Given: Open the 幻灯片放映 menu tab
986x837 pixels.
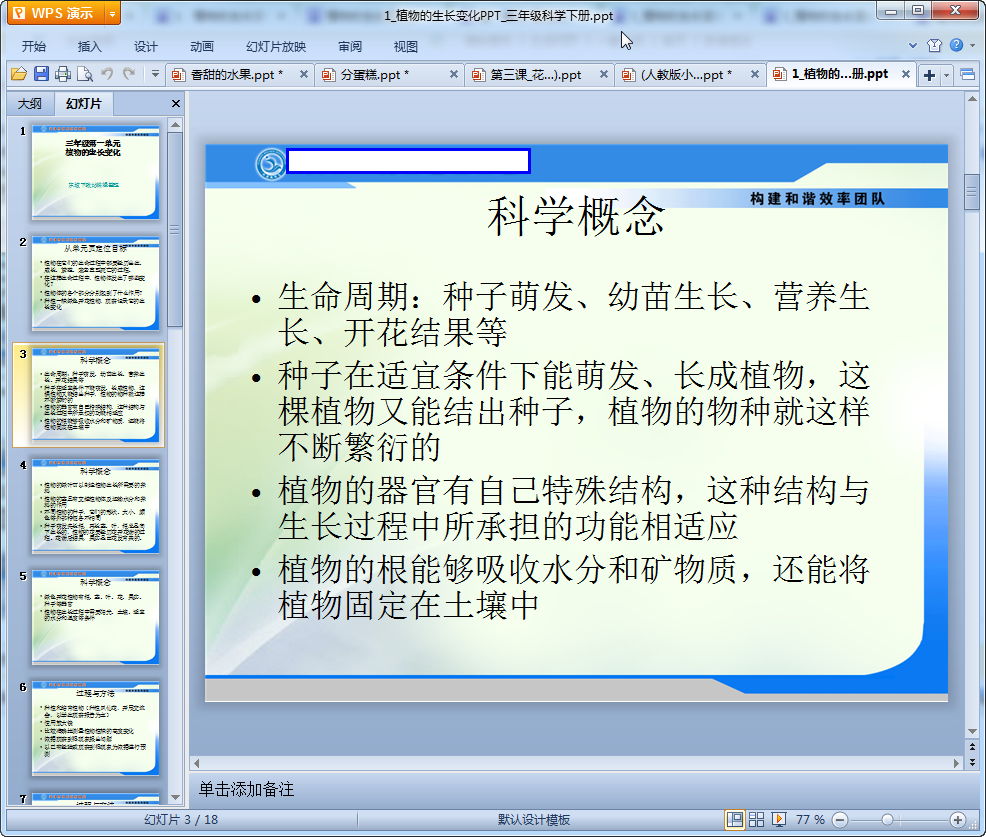Looking at the screenshot, I should (x=276, y=47).
